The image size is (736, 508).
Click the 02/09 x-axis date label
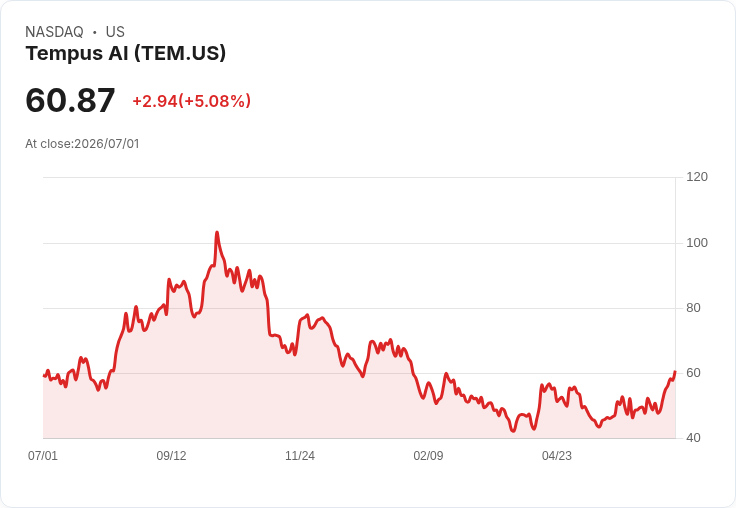(x=428, y=455)
